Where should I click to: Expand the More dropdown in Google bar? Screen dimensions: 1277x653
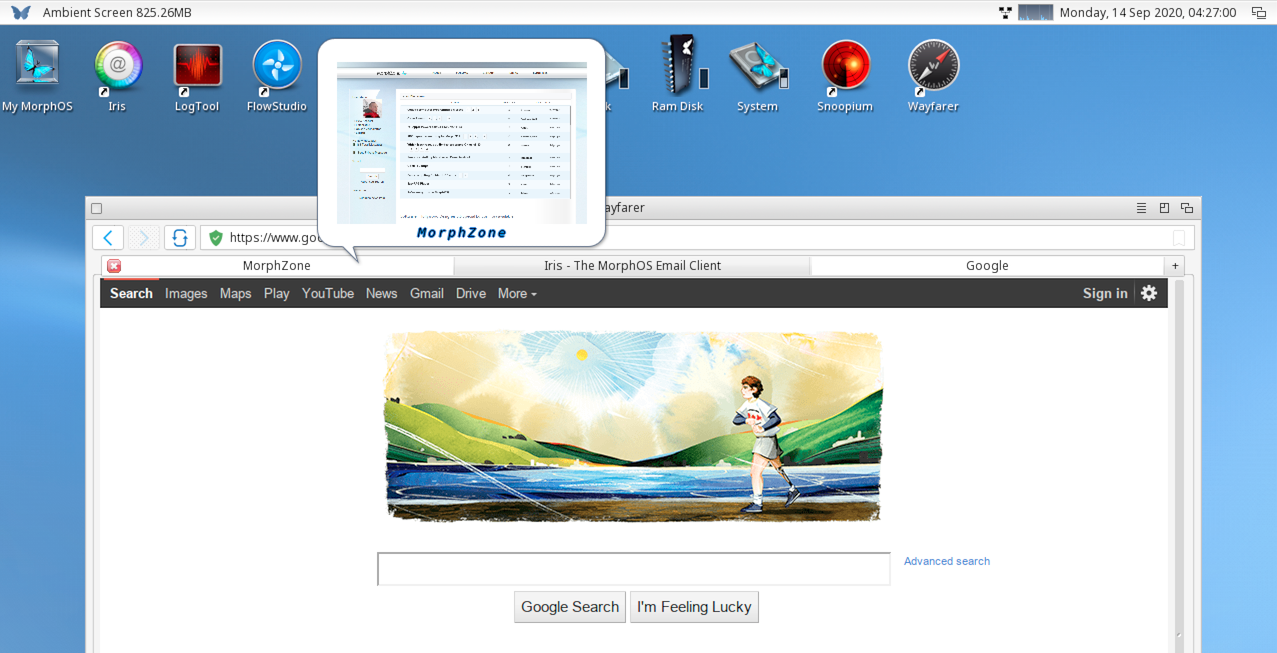point(517,293)
